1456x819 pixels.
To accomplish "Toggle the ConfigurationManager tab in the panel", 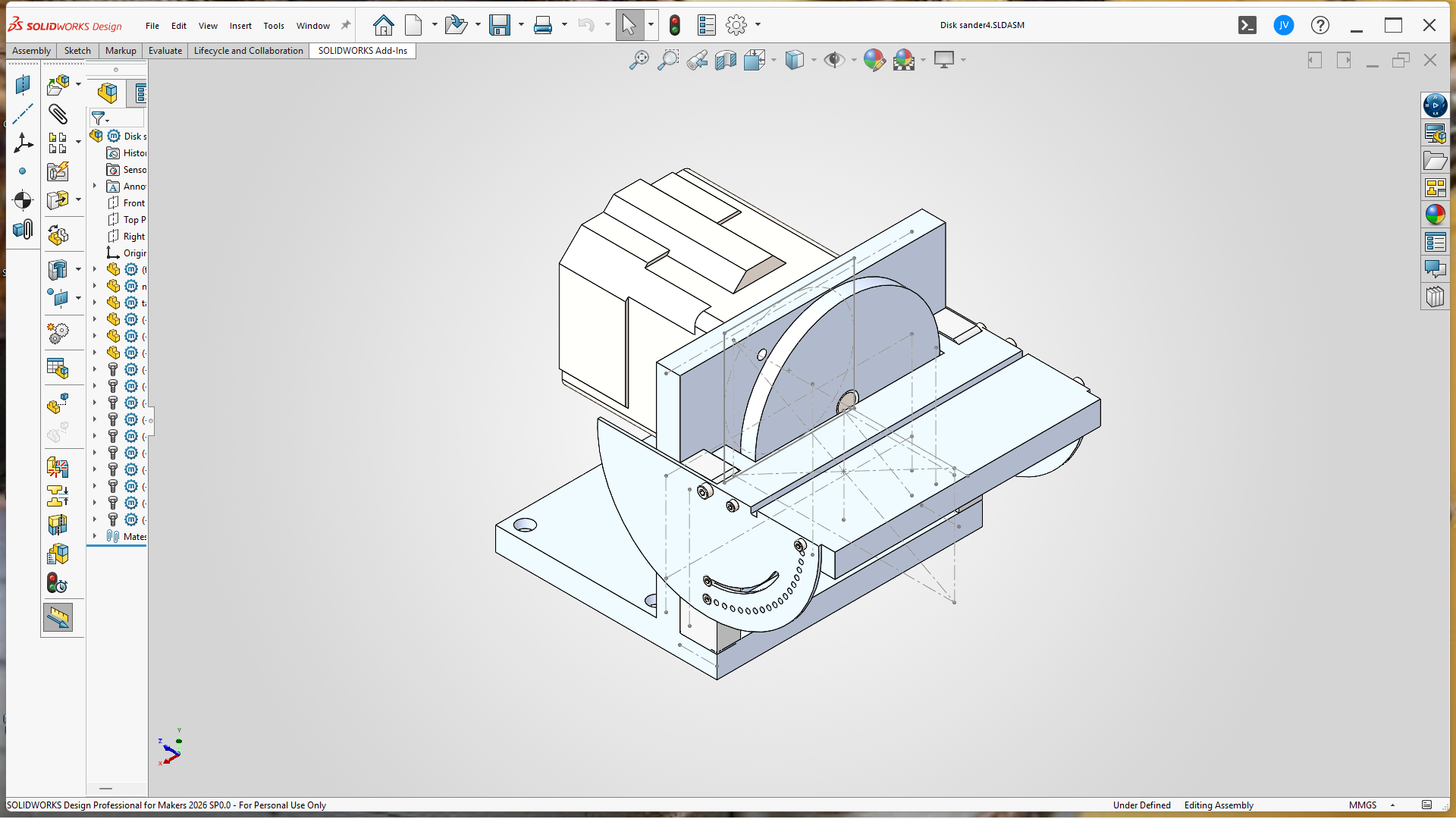I will point(141,93).
